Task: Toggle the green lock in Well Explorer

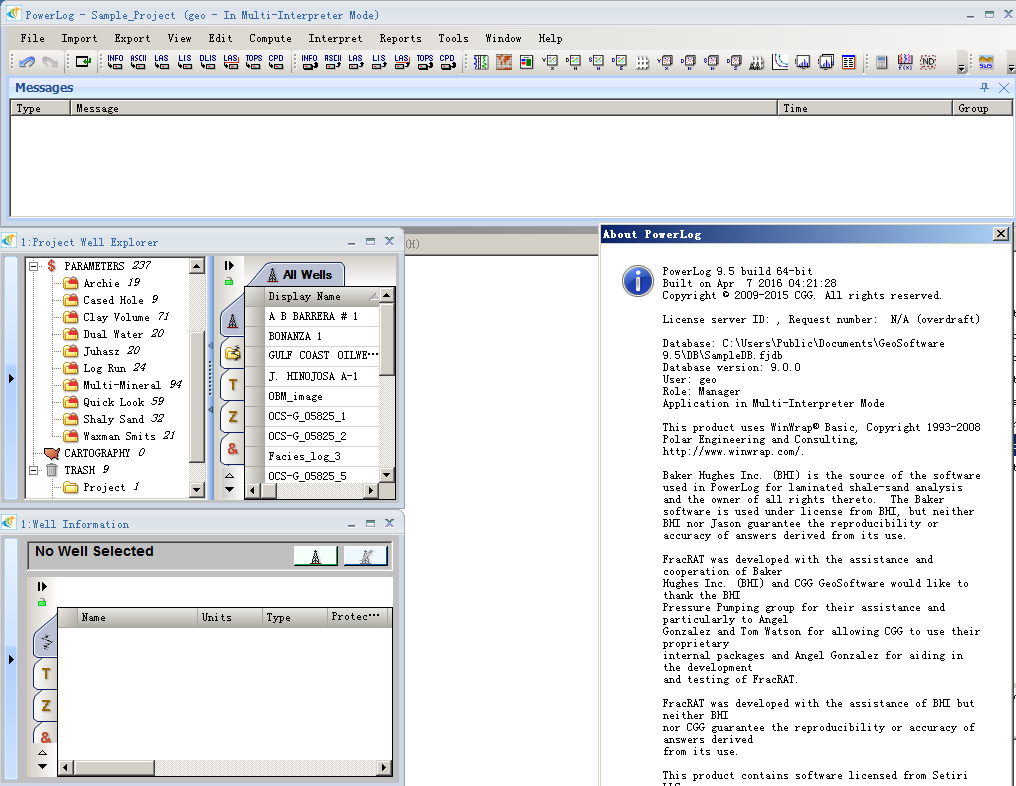Action: pyautogui.click(x=229, y=282)
